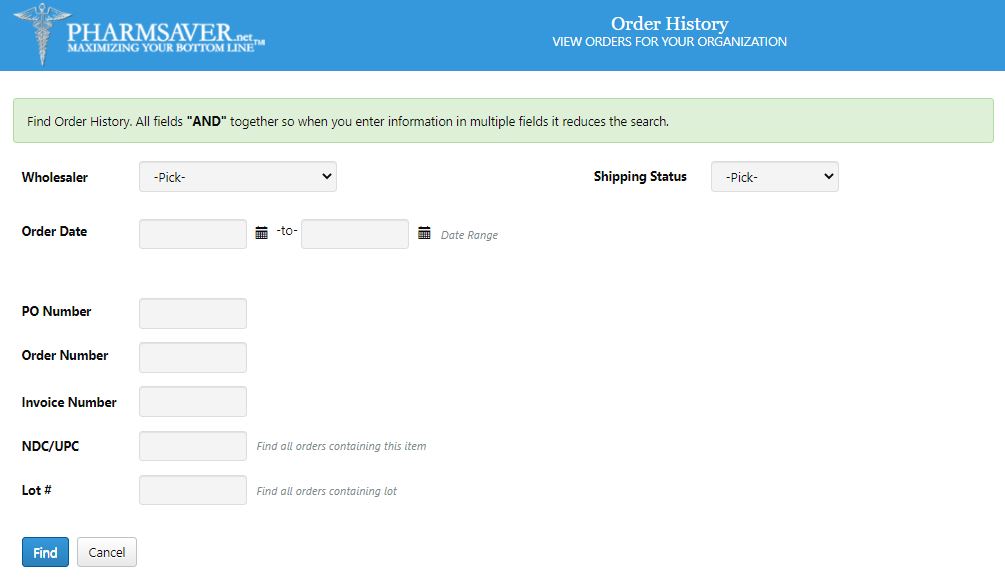
Task: Click the '-to-' separator text
Action: [x=287, y=230]
